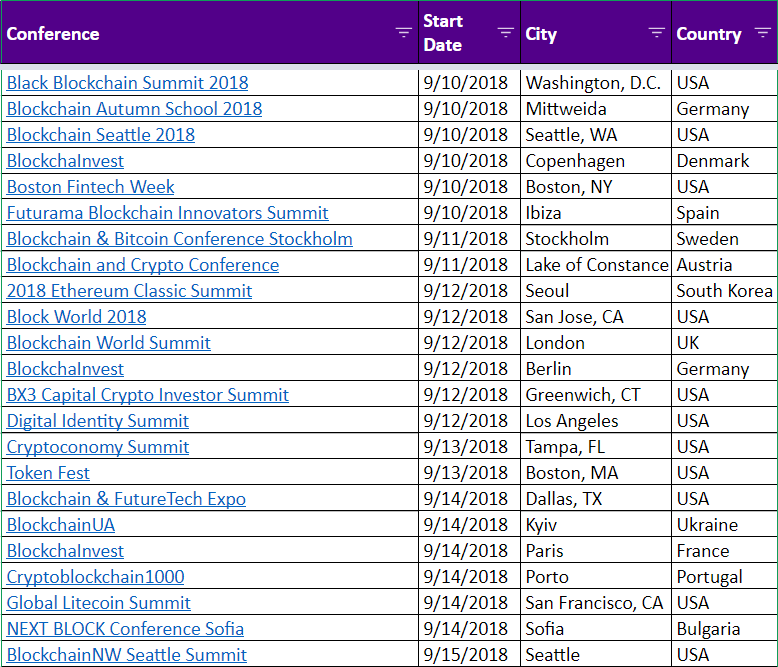
Task: Follow the BlockchainUA link
Action: pos(61,525)
